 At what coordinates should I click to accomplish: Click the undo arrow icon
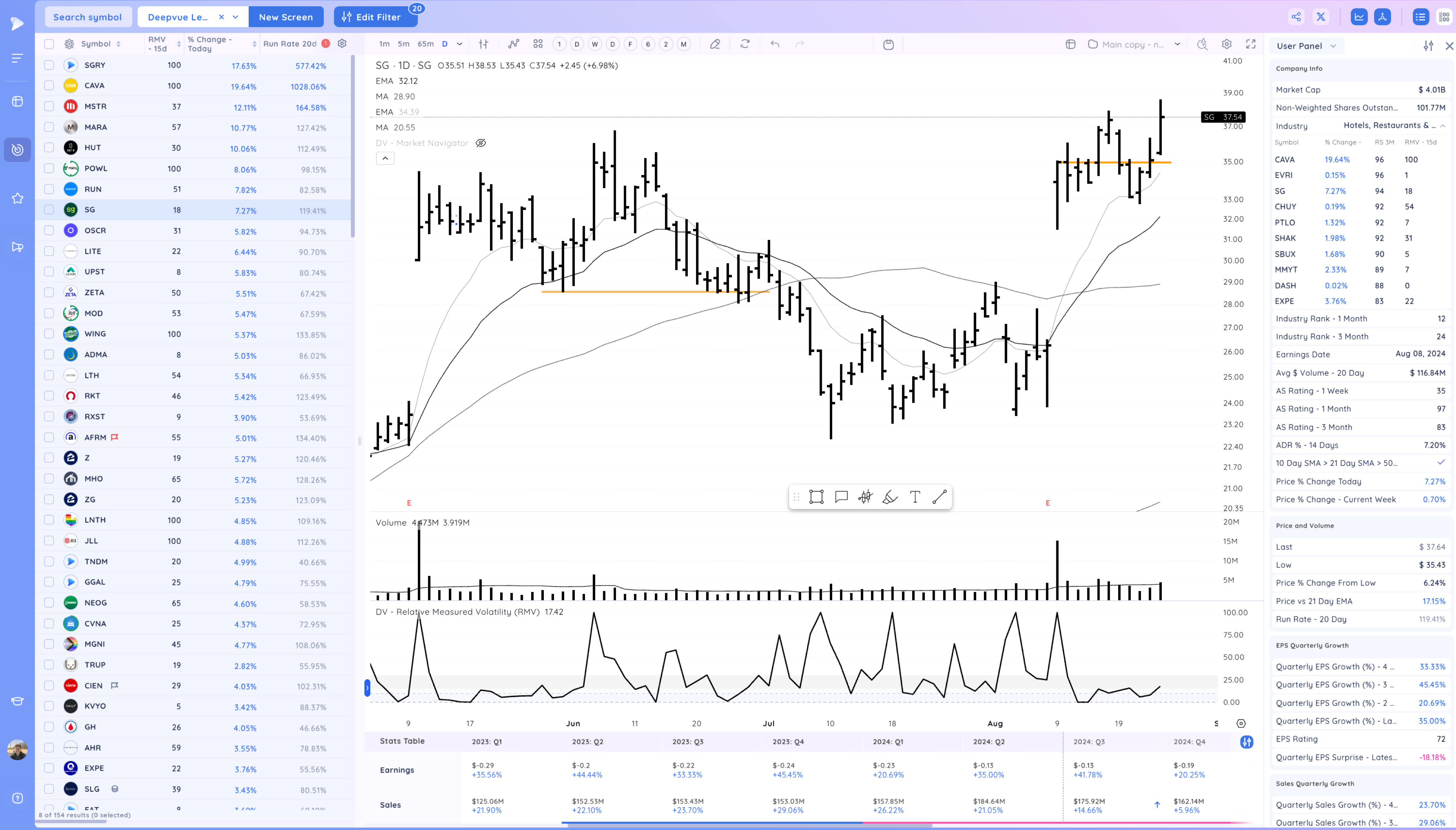click(775, 44)
